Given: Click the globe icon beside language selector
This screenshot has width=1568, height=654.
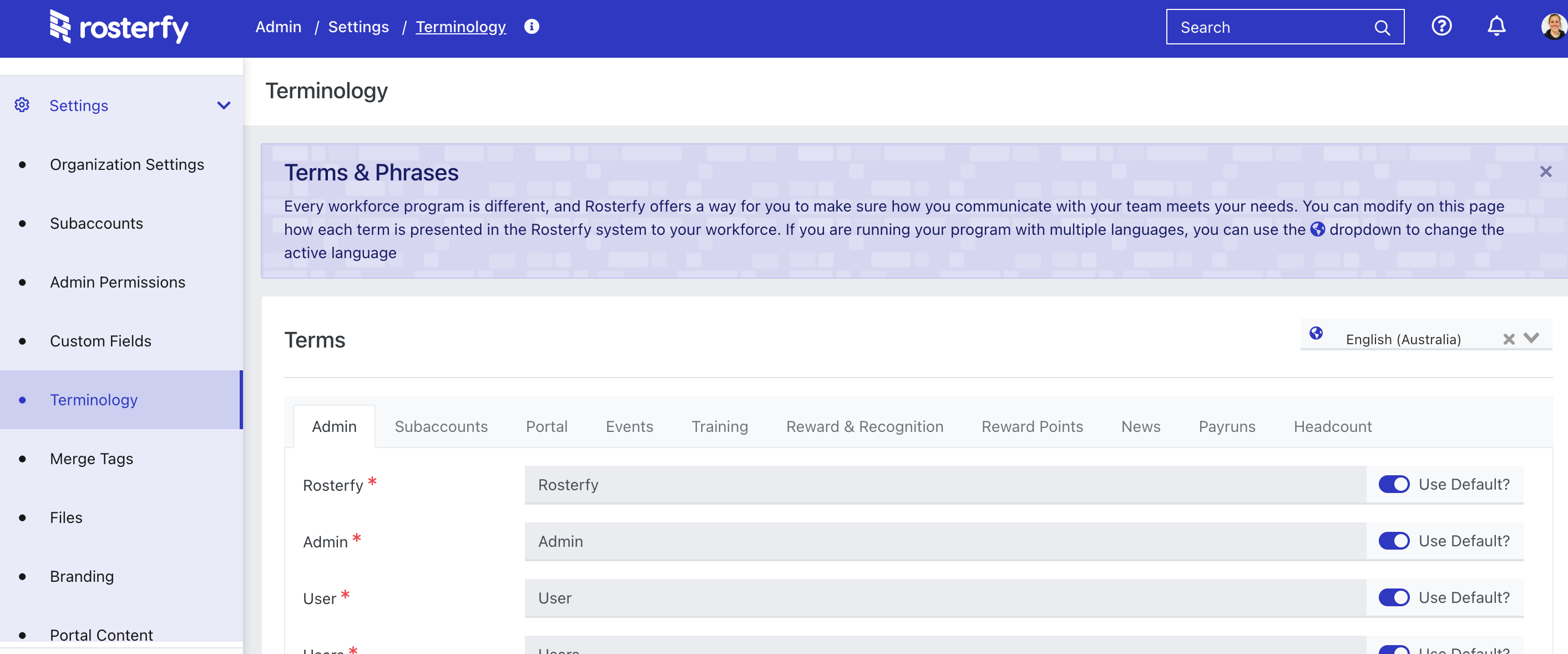Looking at the screenshot, I should pyautogui.click(x=1316, y=333).
